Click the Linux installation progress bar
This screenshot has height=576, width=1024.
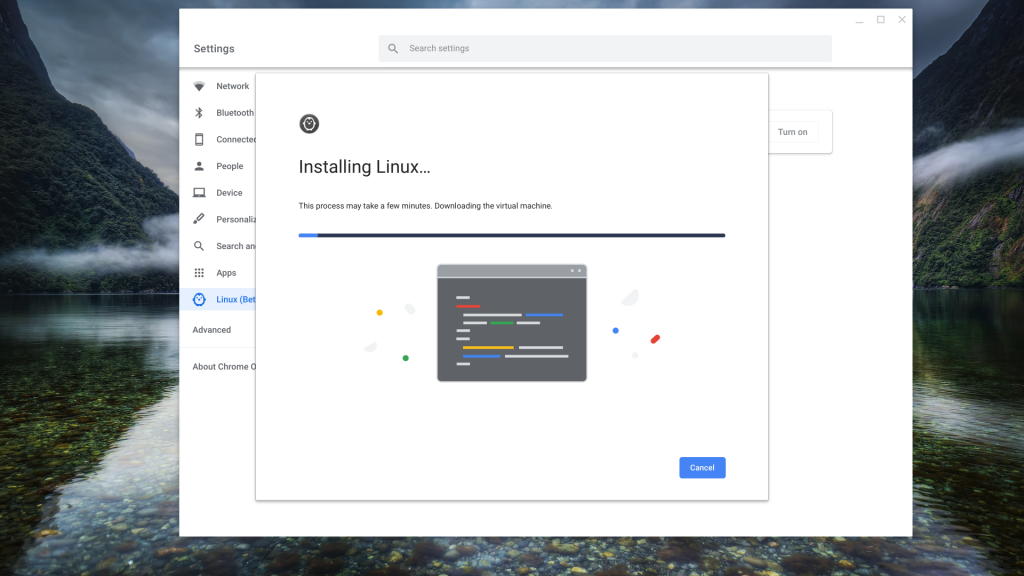point(511,235)
